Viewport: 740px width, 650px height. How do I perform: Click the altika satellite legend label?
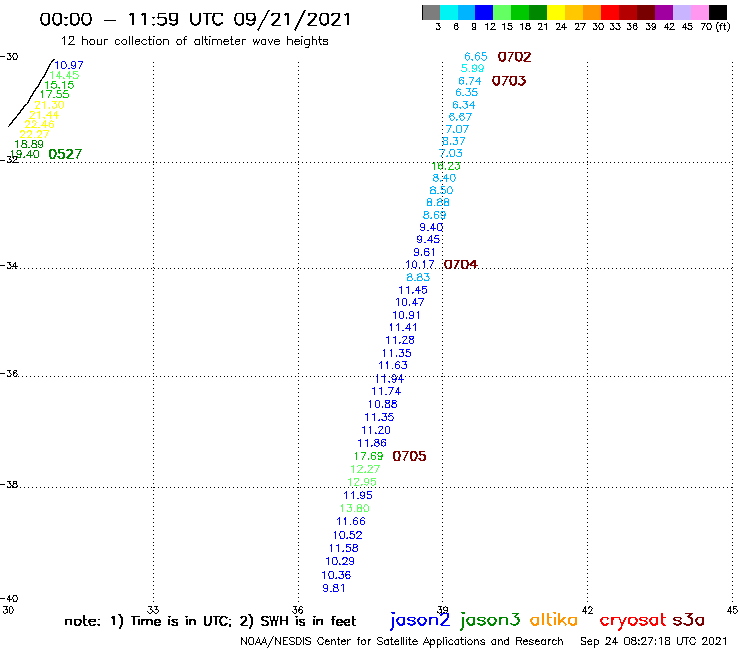554,620
